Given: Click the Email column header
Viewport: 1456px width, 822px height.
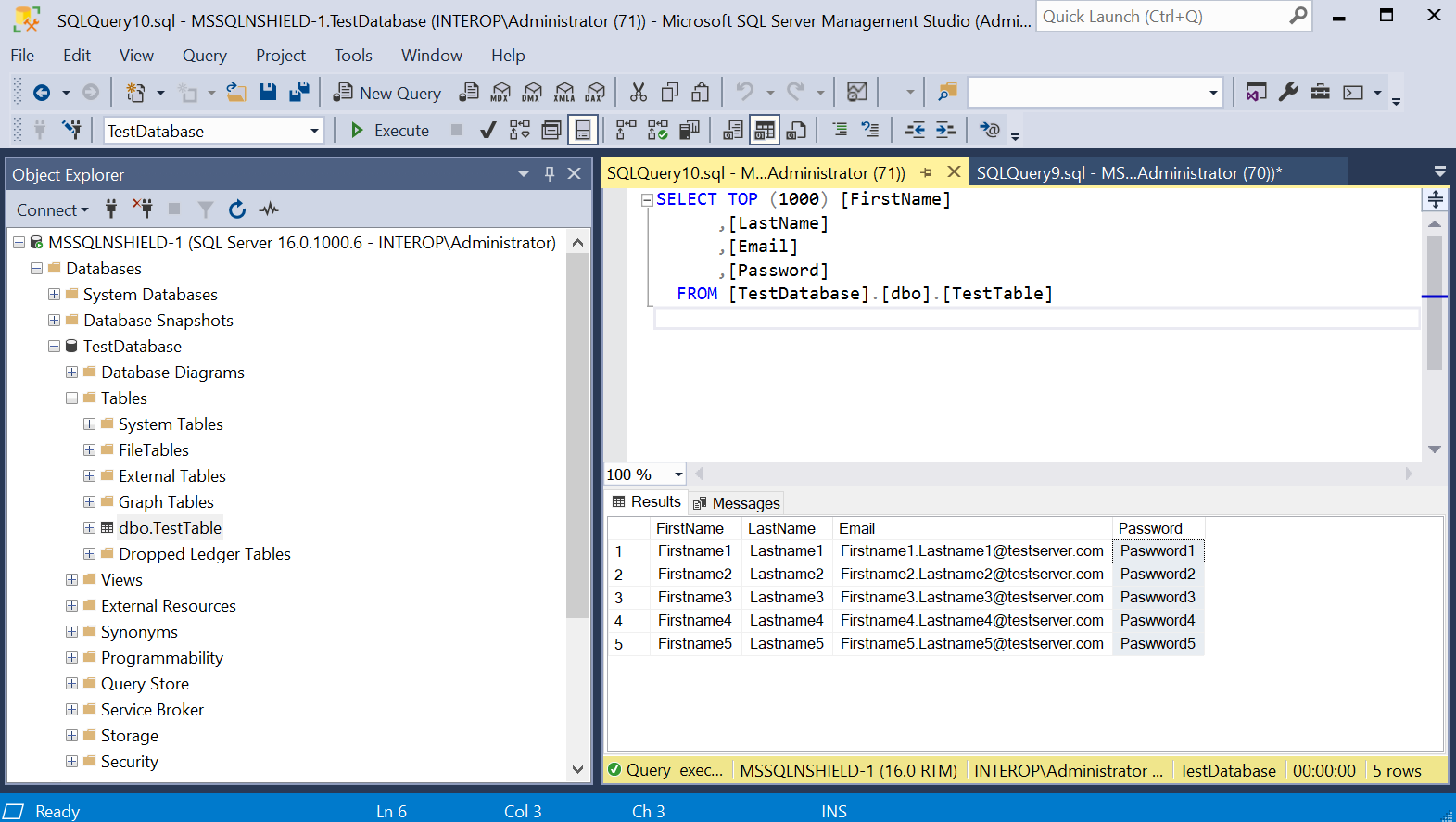Looking at the screenshot, I should 972,528.
